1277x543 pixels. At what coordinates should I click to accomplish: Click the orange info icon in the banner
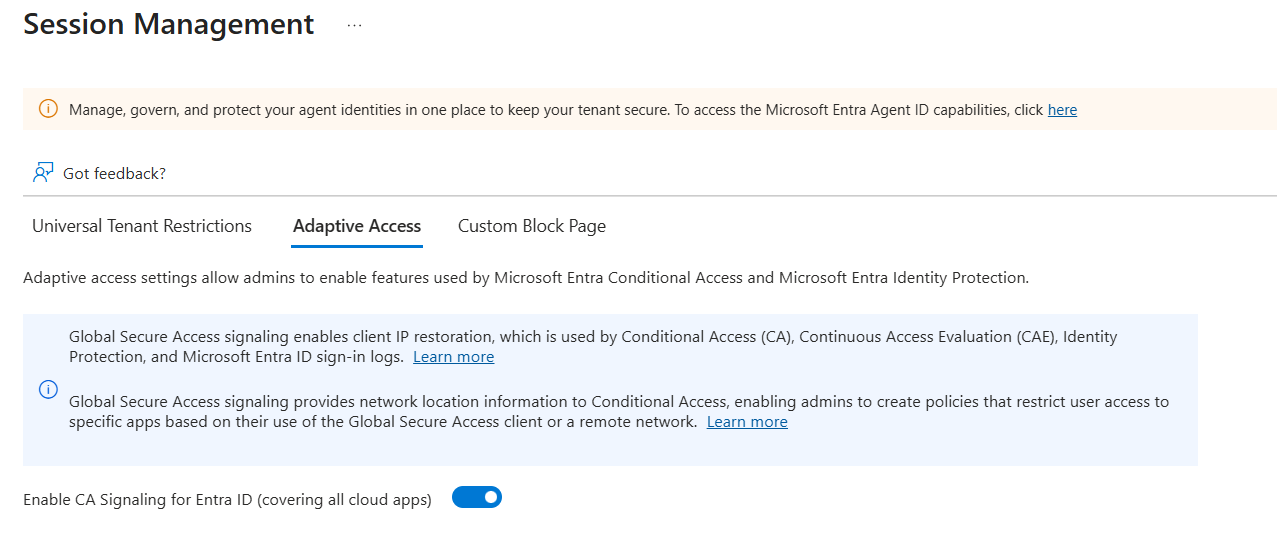[48, 109]
